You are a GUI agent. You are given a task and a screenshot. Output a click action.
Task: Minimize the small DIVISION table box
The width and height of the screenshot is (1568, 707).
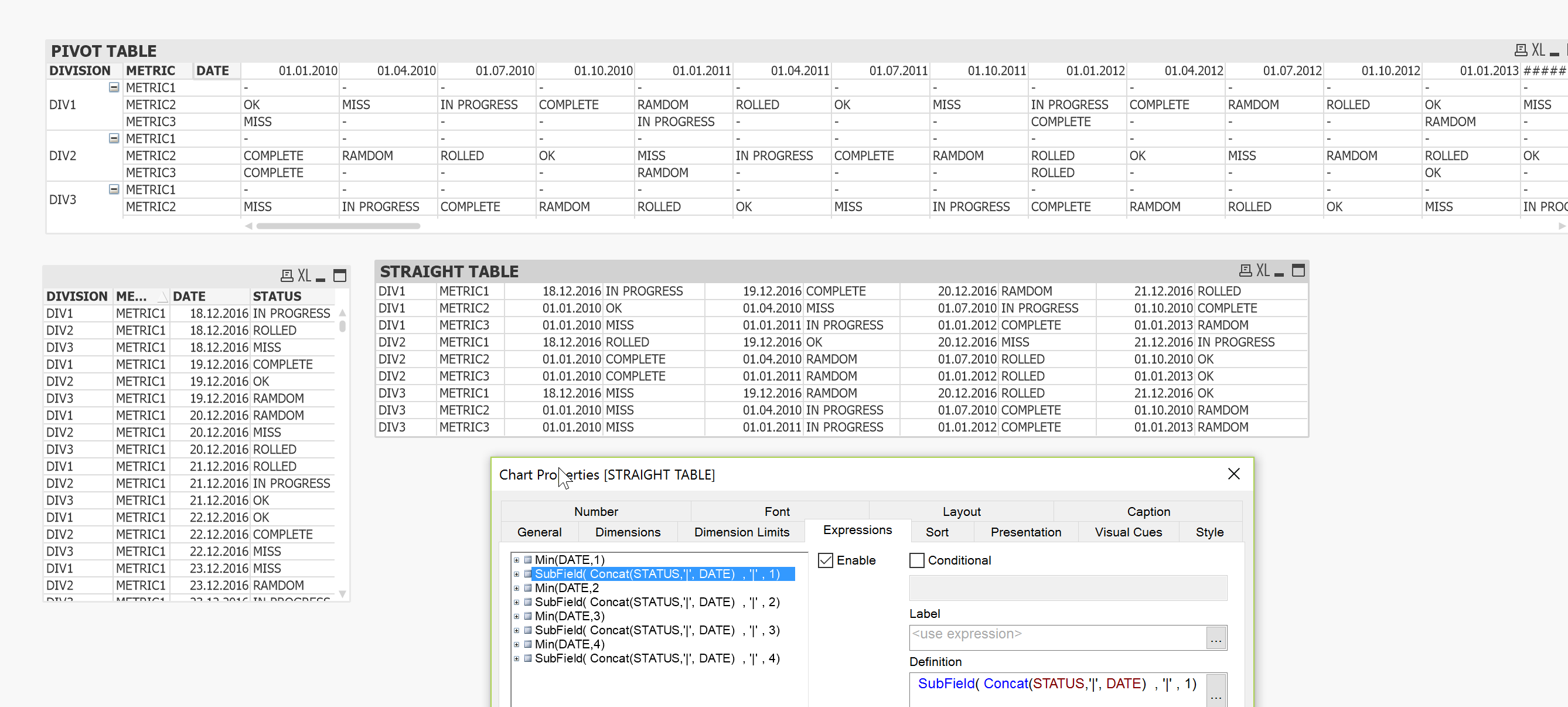tap(321, 279)
